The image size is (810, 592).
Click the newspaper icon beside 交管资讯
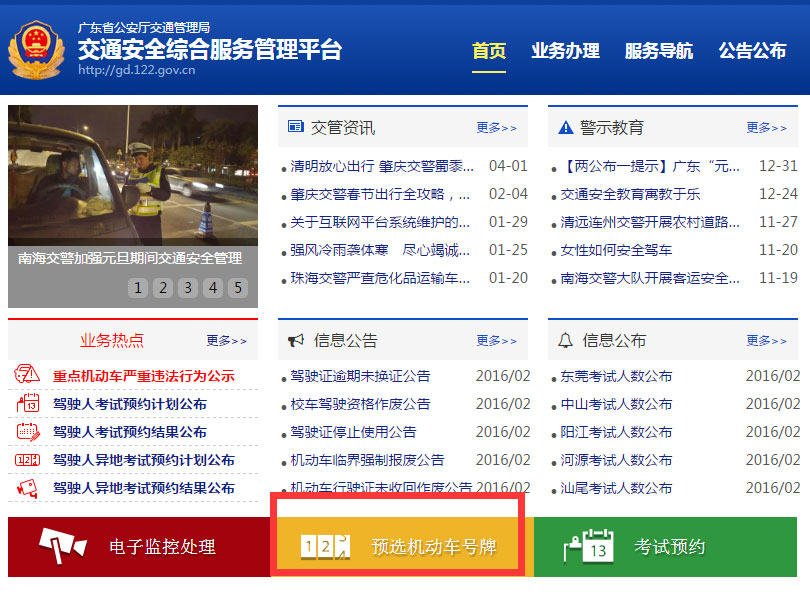coord(295,126)
